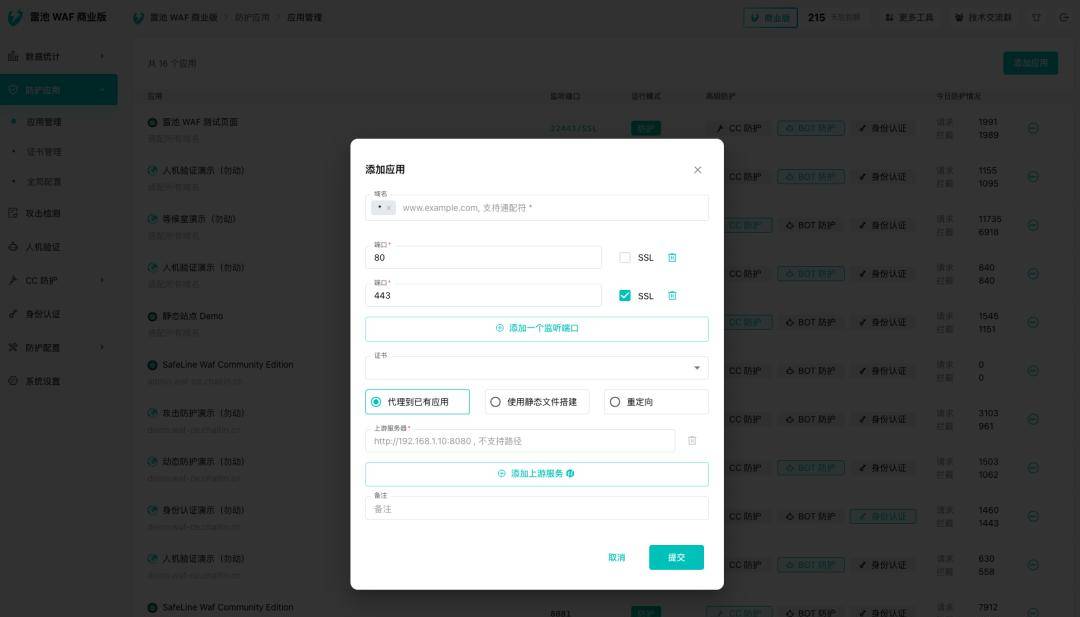Uncheck SSL for port 443
This screenshot has height=617, width=1080.
pos(625,295)
